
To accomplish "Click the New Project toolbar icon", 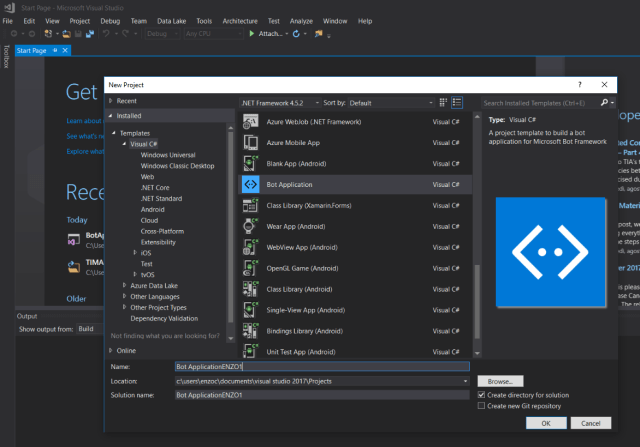I will [x=48, y=34].
